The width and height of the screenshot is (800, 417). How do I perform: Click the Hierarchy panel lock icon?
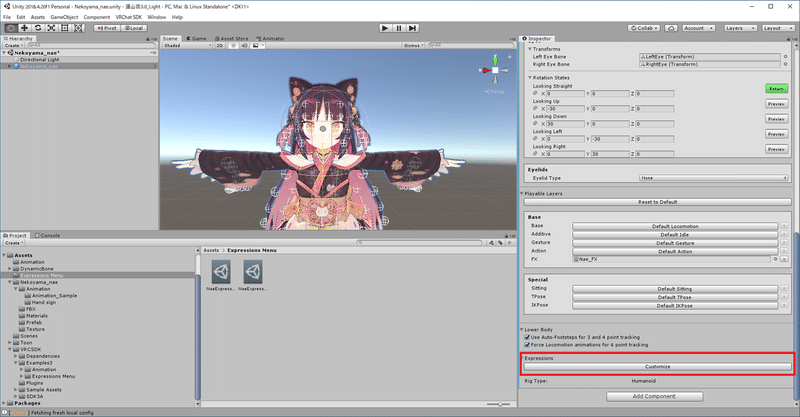[148, 39]
